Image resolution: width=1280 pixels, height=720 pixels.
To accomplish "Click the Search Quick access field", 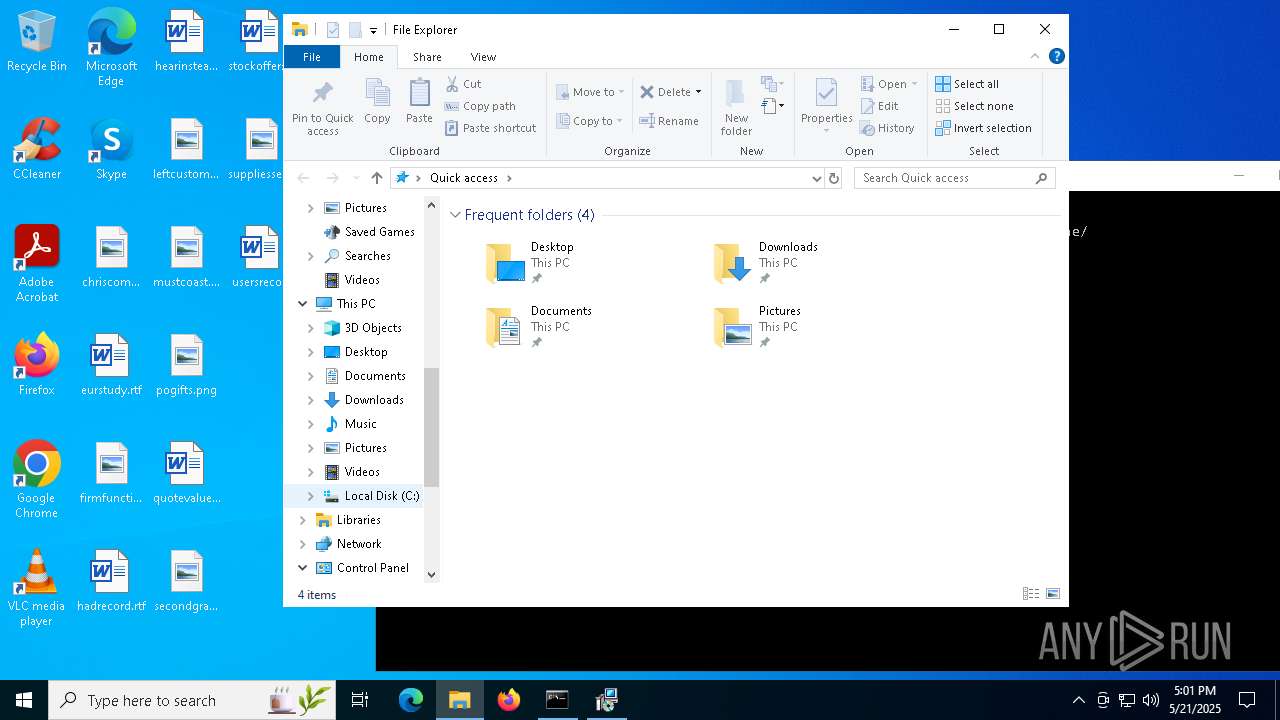I will tap(955, 178).
